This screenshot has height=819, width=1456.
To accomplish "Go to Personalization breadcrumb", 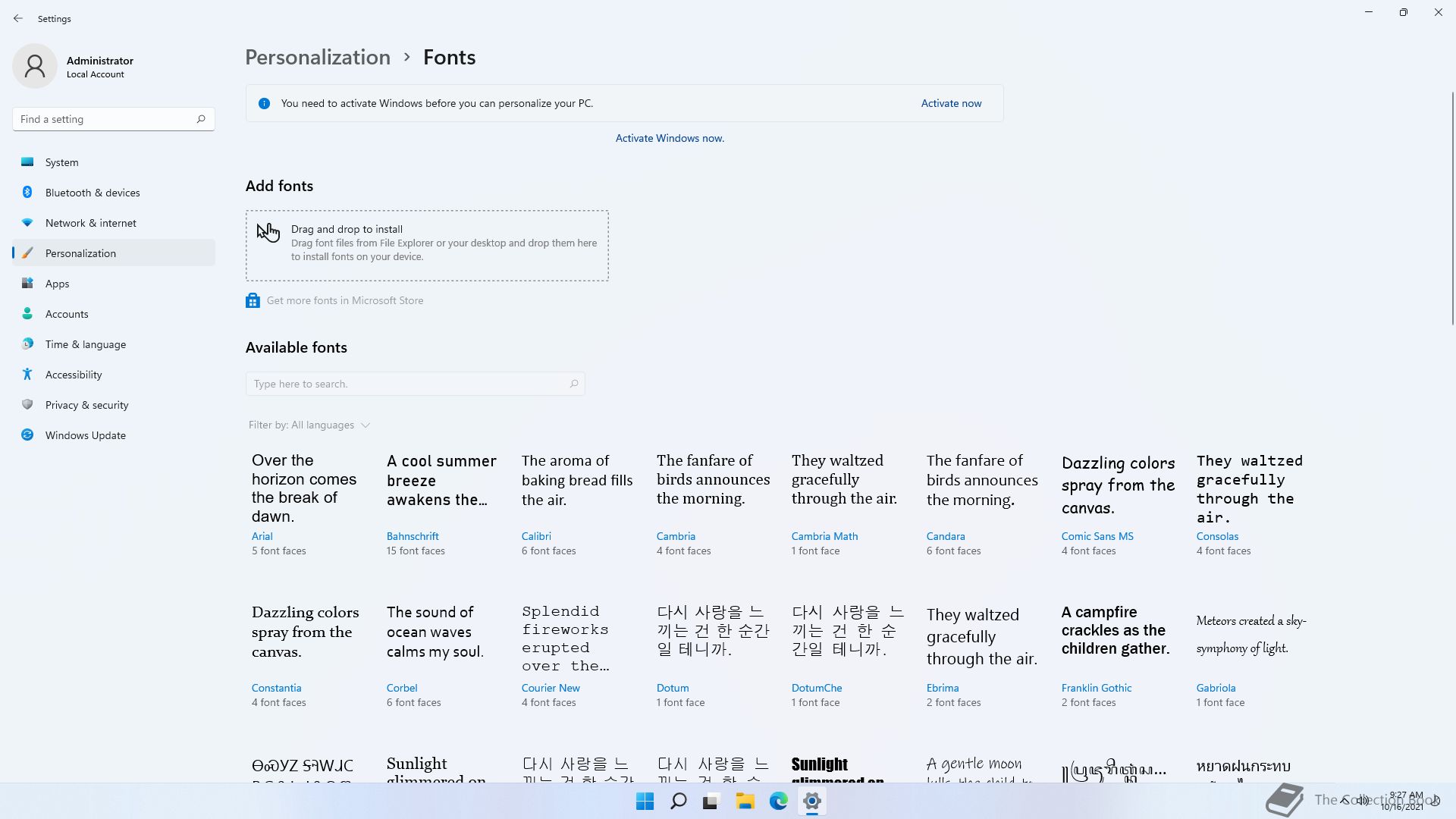I will point(318,57).
